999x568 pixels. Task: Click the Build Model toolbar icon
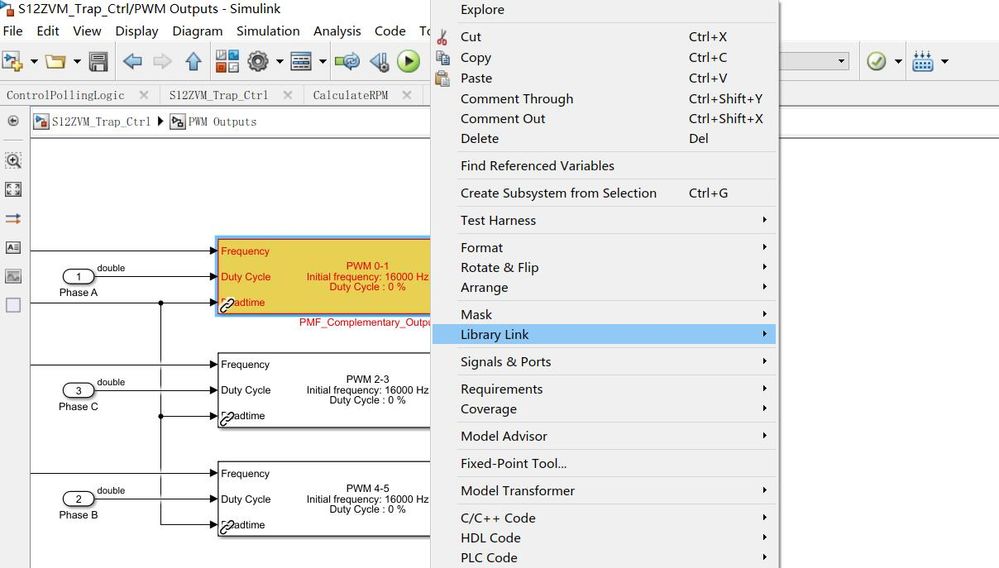(923, 62)
